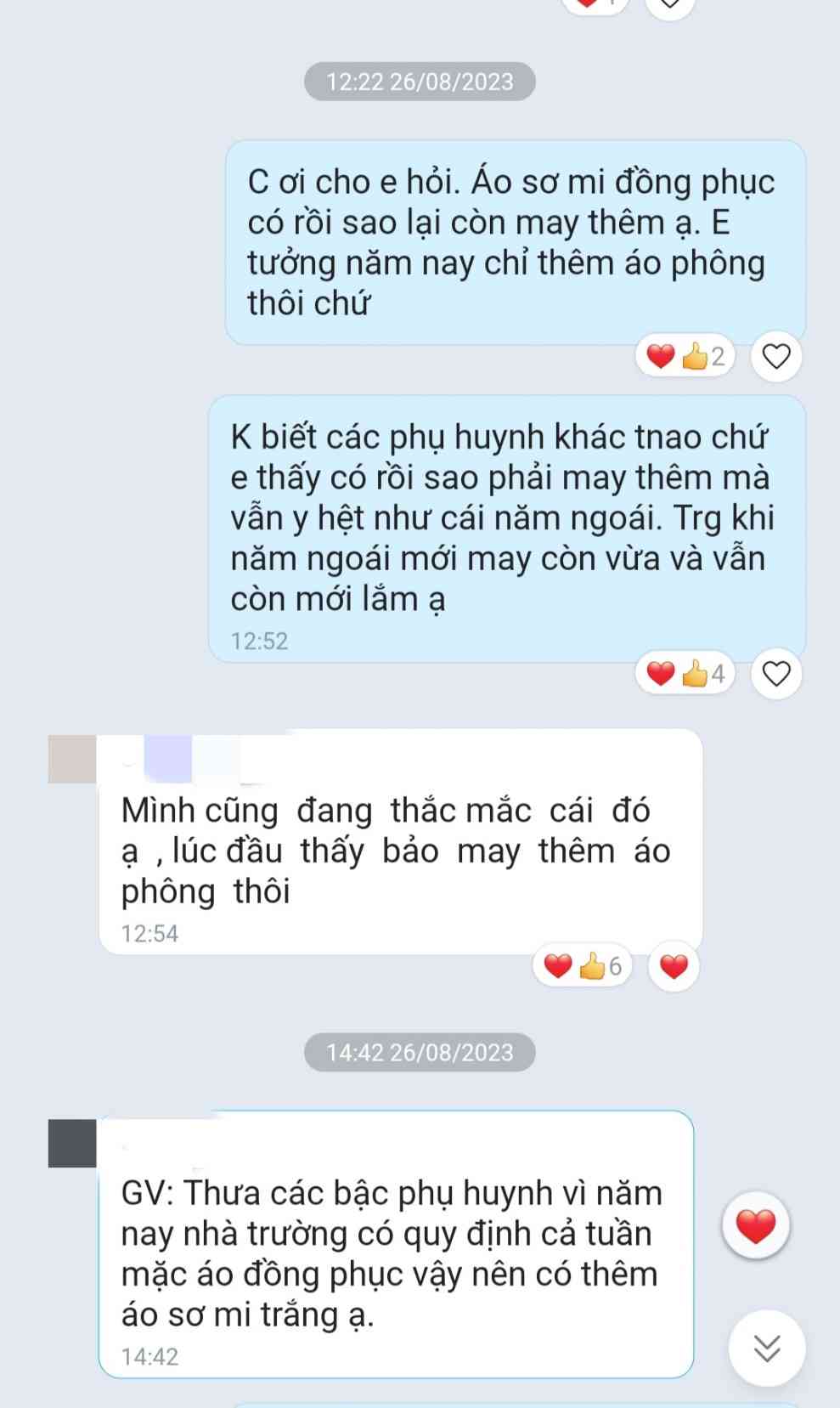This screenshot has width=840, height=1408.
Task: Like the first message with the heart outline
Action: (x=776, y=356)
